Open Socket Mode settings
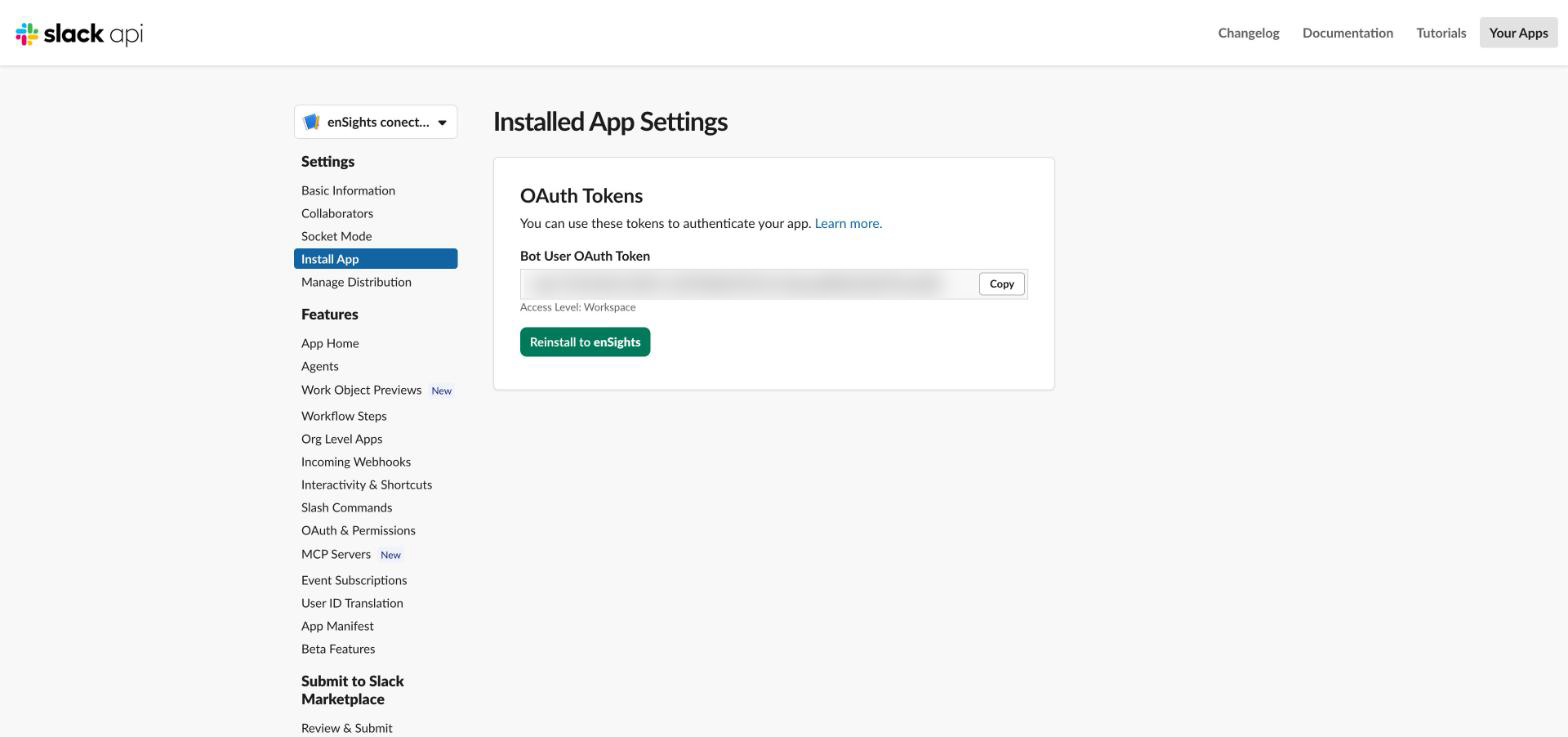This screenshot has height=737, width=1568. pyautogui.click(x=336, y=236)
